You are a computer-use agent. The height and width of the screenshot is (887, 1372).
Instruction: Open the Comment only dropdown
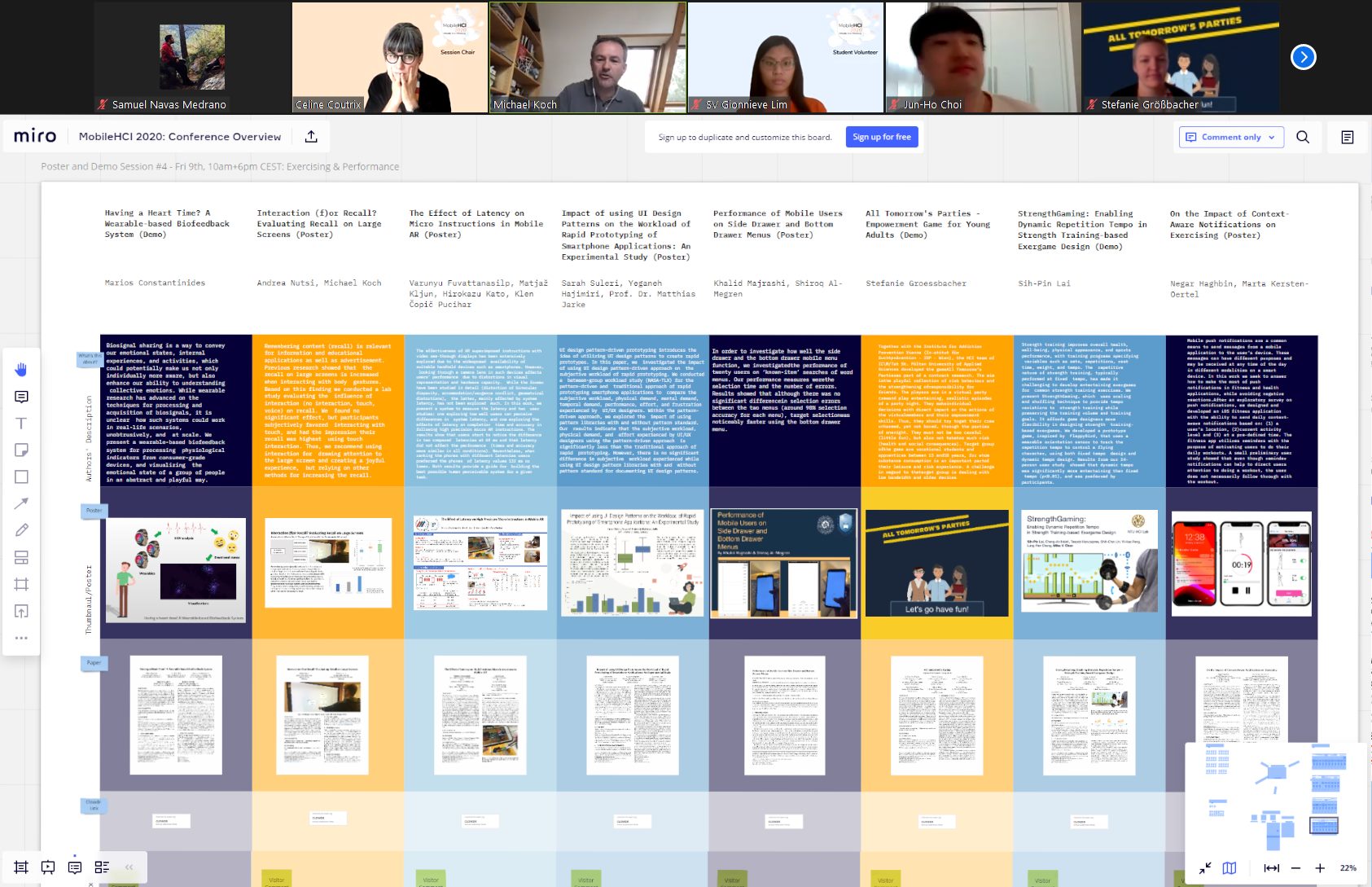[1230, 137]
